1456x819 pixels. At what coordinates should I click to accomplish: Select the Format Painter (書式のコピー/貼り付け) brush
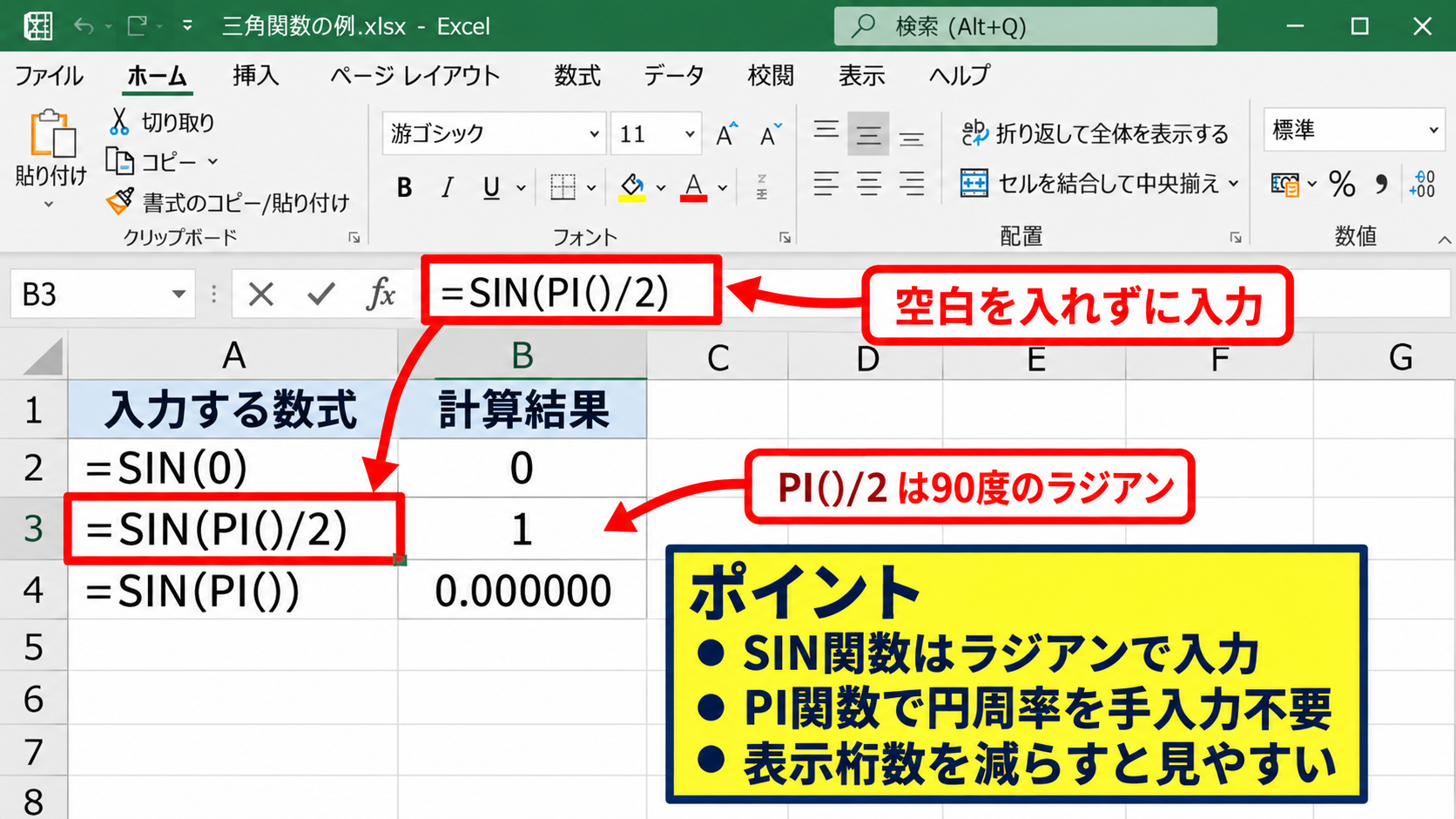(x=120, y=201)
